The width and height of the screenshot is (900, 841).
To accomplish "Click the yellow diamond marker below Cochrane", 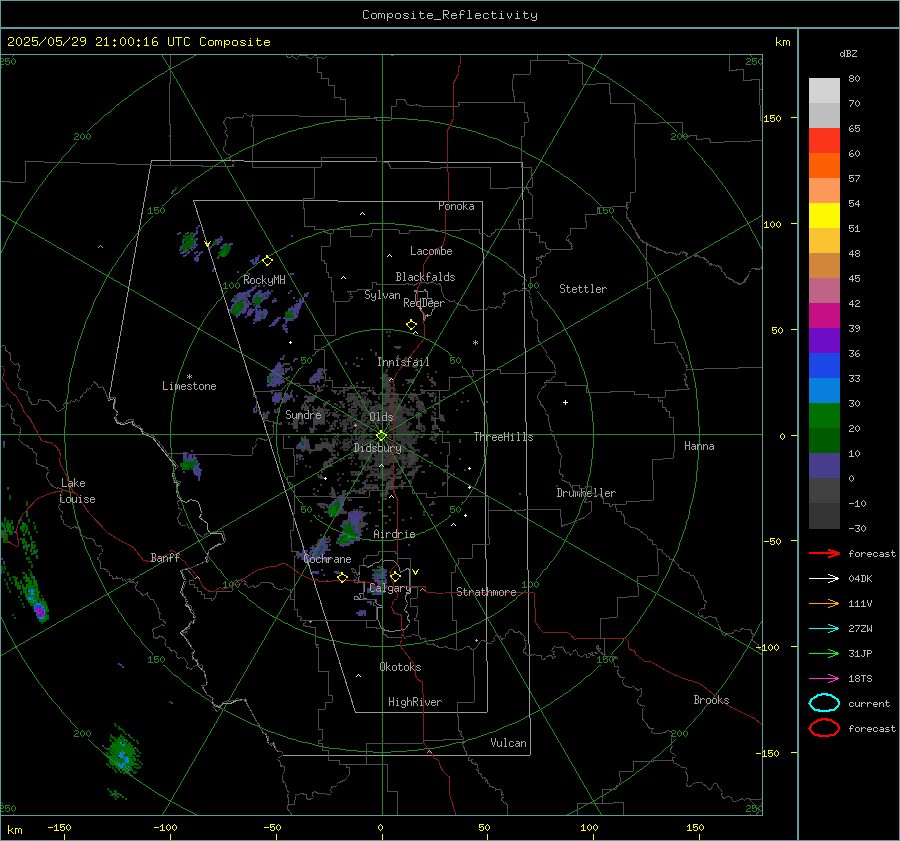I will tap(342, 577).
